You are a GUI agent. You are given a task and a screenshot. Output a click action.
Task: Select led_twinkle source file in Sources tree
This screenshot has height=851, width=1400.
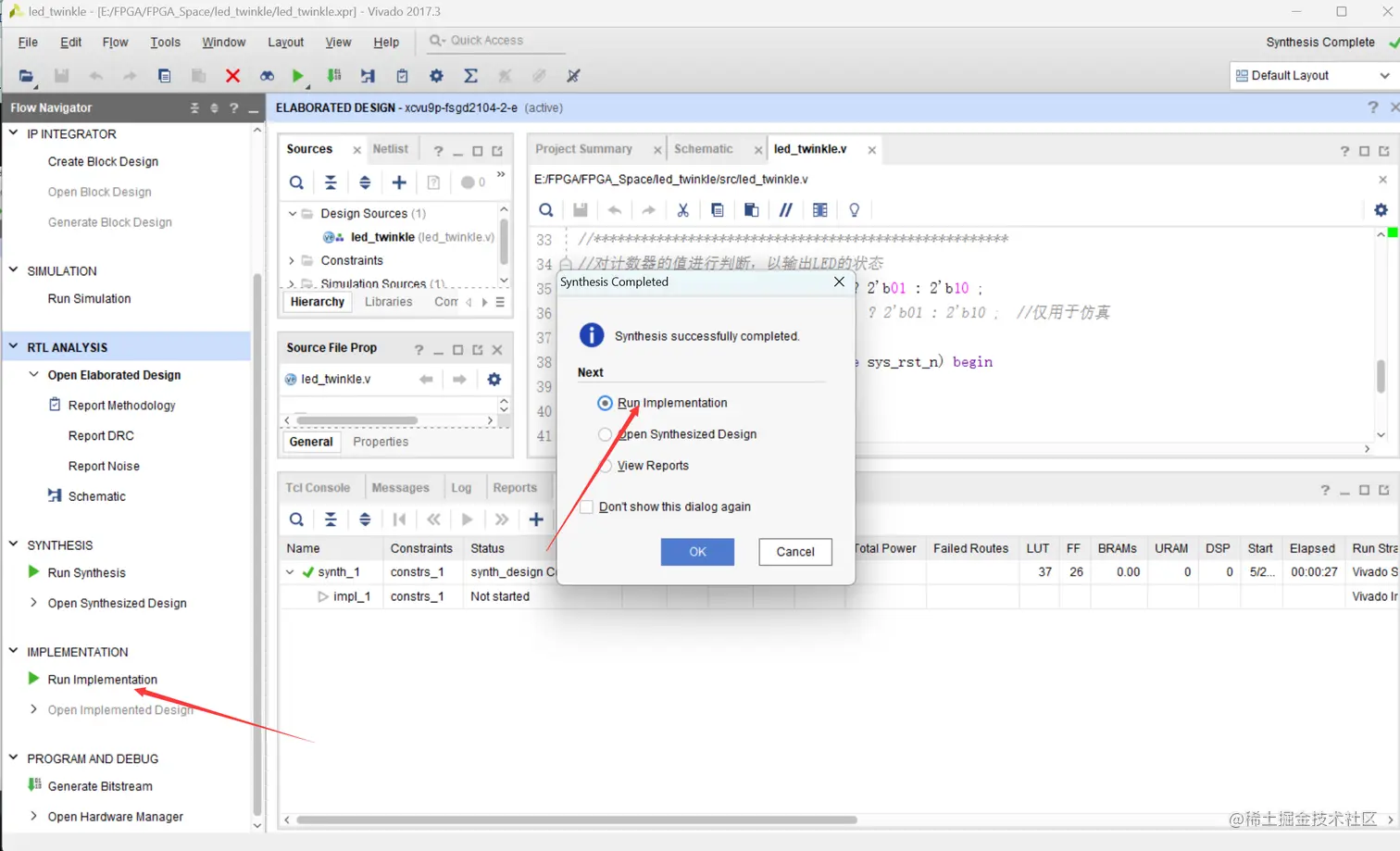(407, 237)
